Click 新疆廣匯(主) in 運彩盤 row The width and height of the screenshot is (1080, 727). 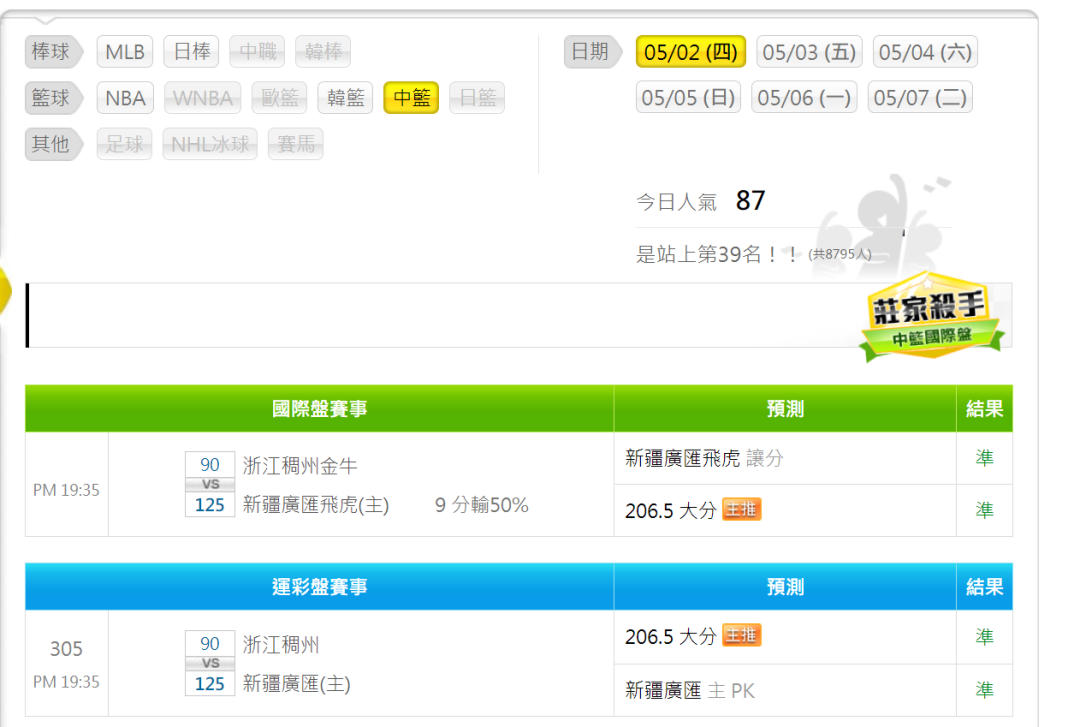[x=296, y=684]
